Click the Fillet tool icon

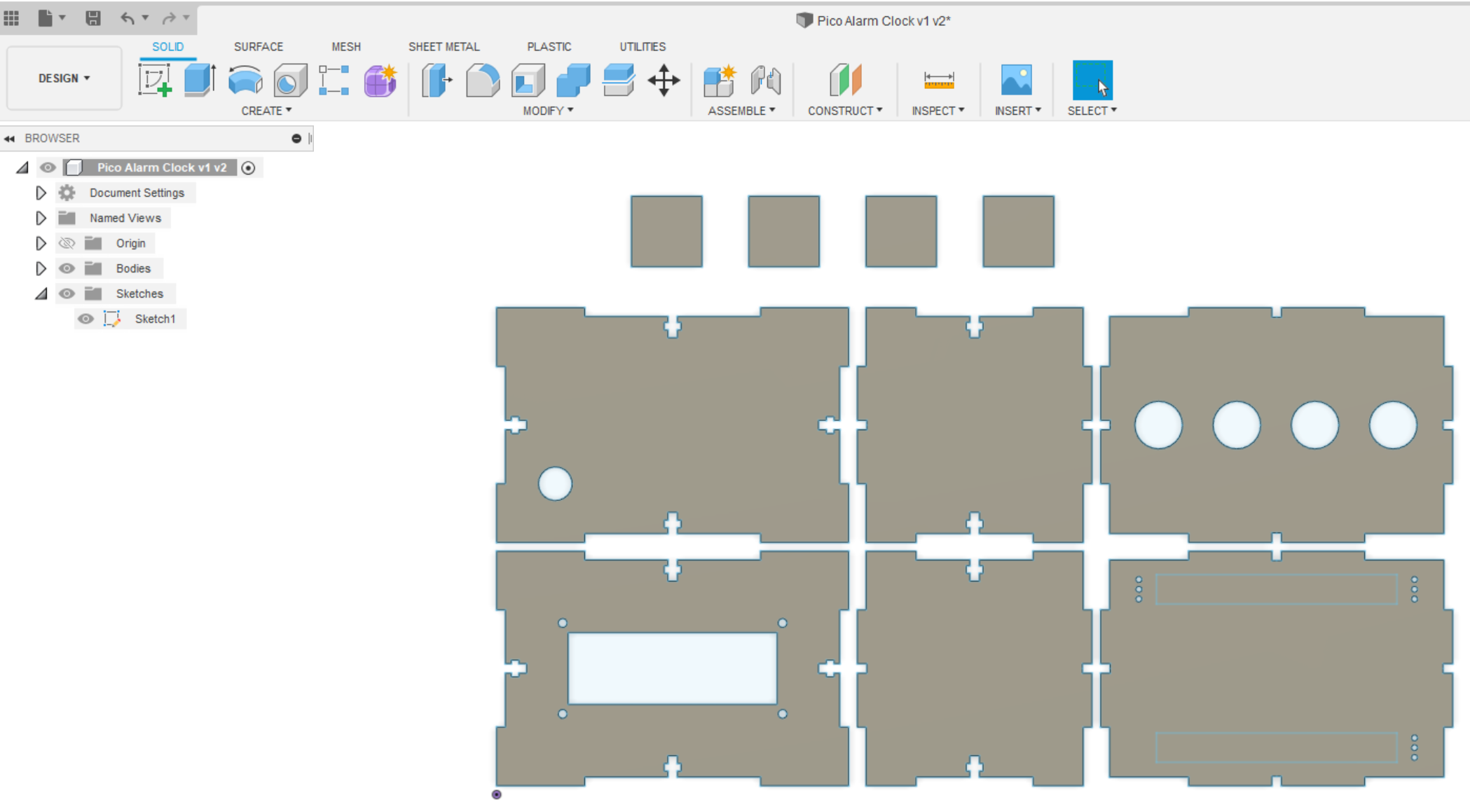coord(483,80)
